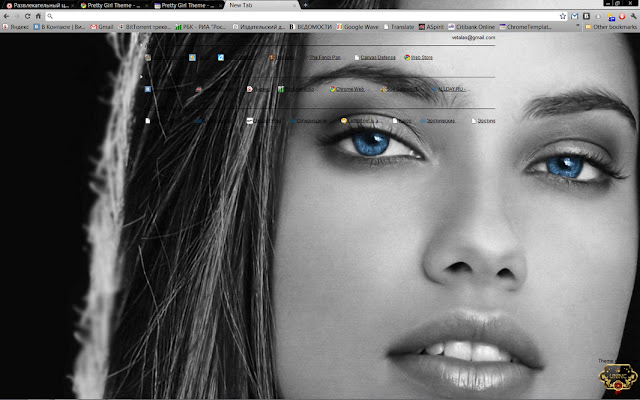The width and height of the screenshot is (640, 400).
Task: Open the Chrome Web... most visited link
Action: [350, 89]
